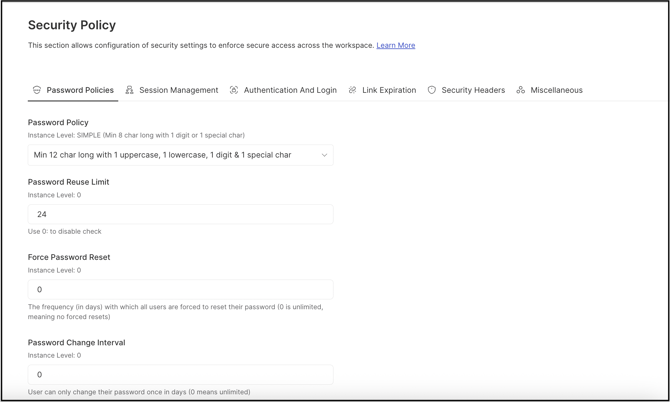
Task: Switch to the Miscellaneous tab
Action: tap(550, 90)
